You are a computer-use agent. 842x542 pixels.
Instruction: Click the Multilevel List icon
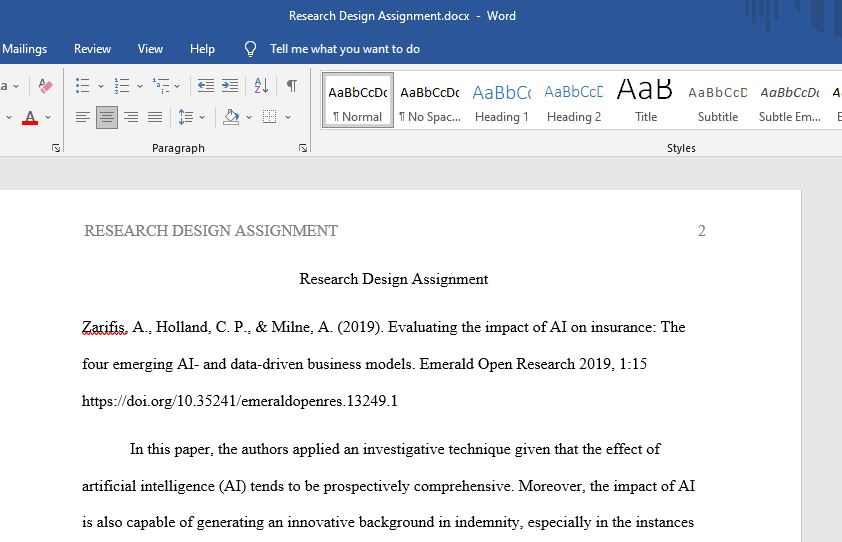coord(161,85)
